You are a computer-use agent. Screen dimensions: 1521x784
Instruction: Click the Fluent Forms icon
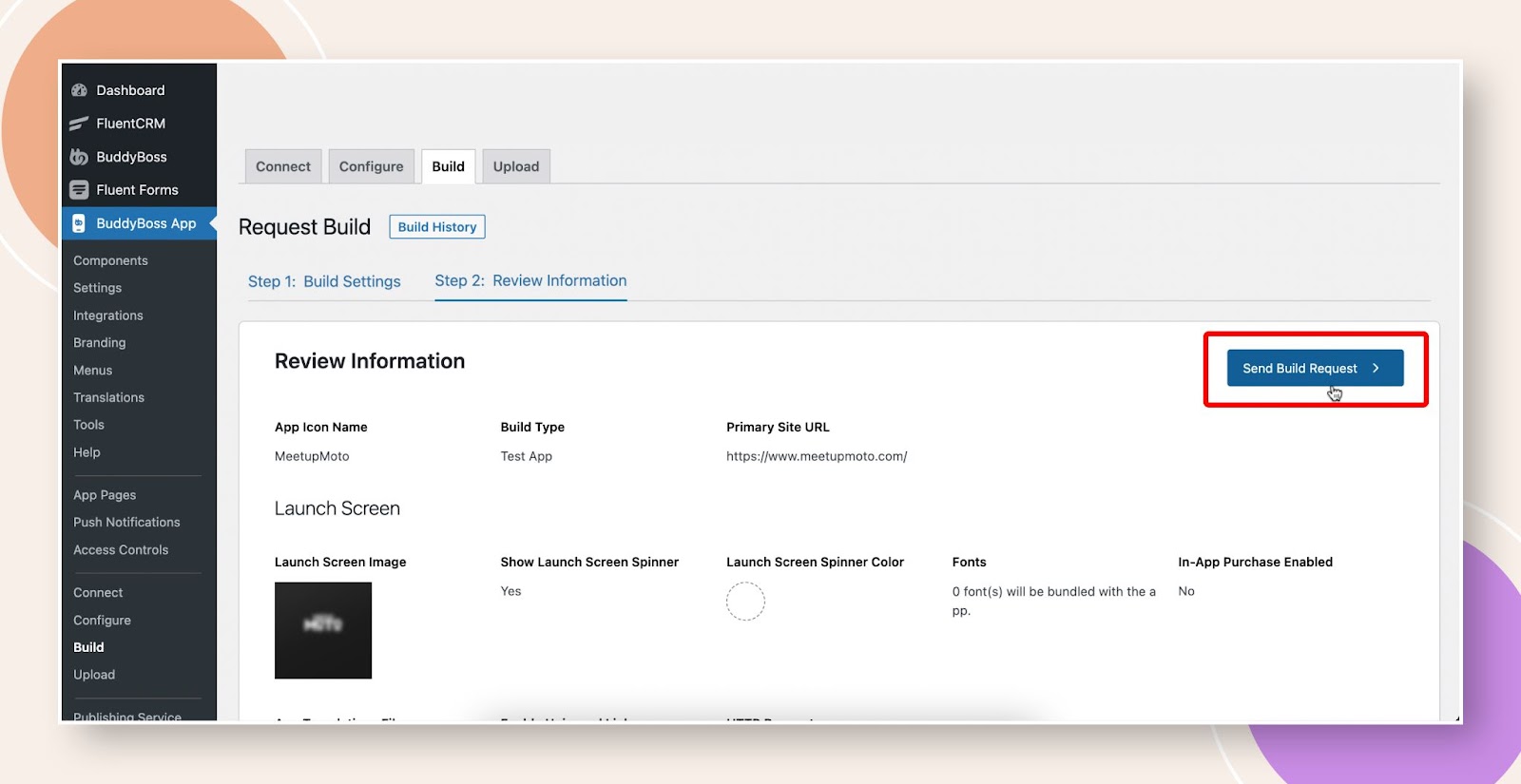[x=80, y=190]
